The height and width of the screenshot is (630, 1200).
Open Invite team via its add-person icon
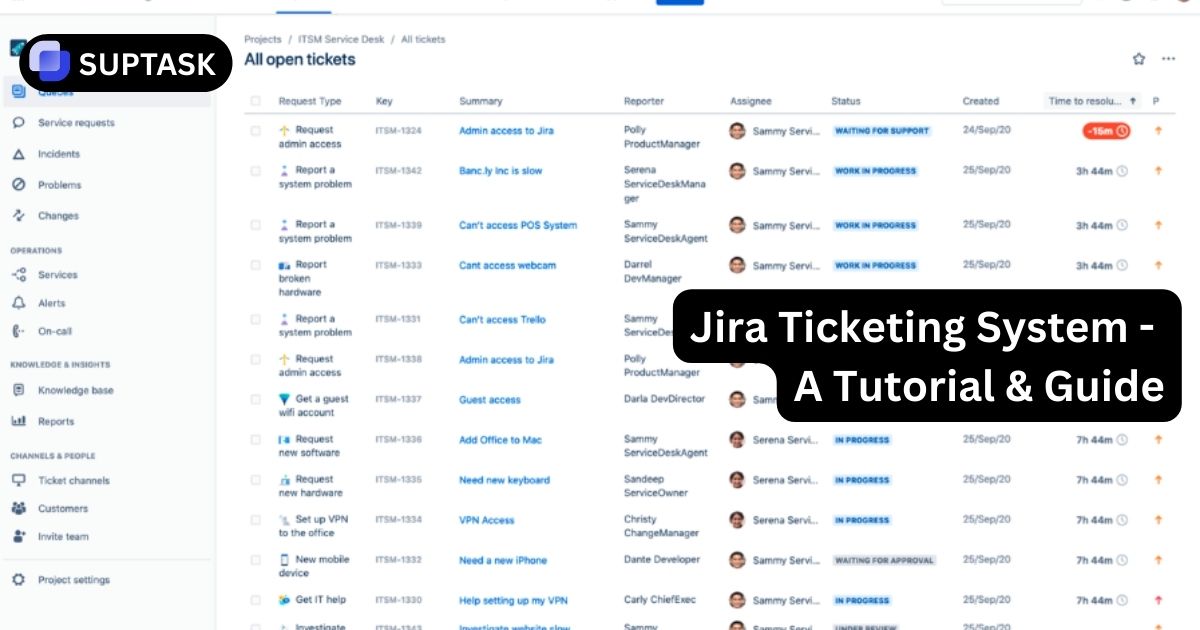18,536
